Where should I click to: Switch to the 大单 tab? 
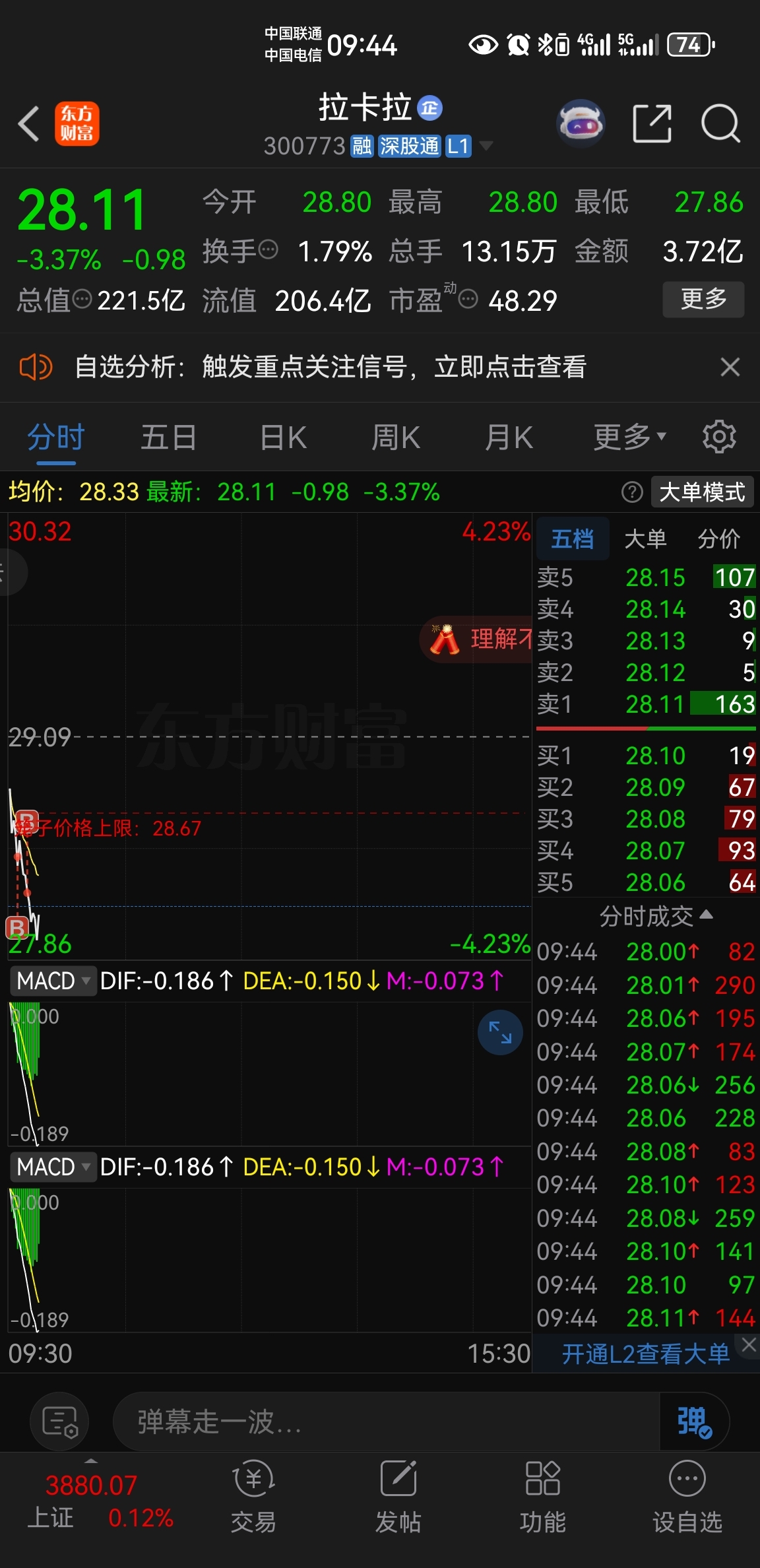(x=645, y=539)
